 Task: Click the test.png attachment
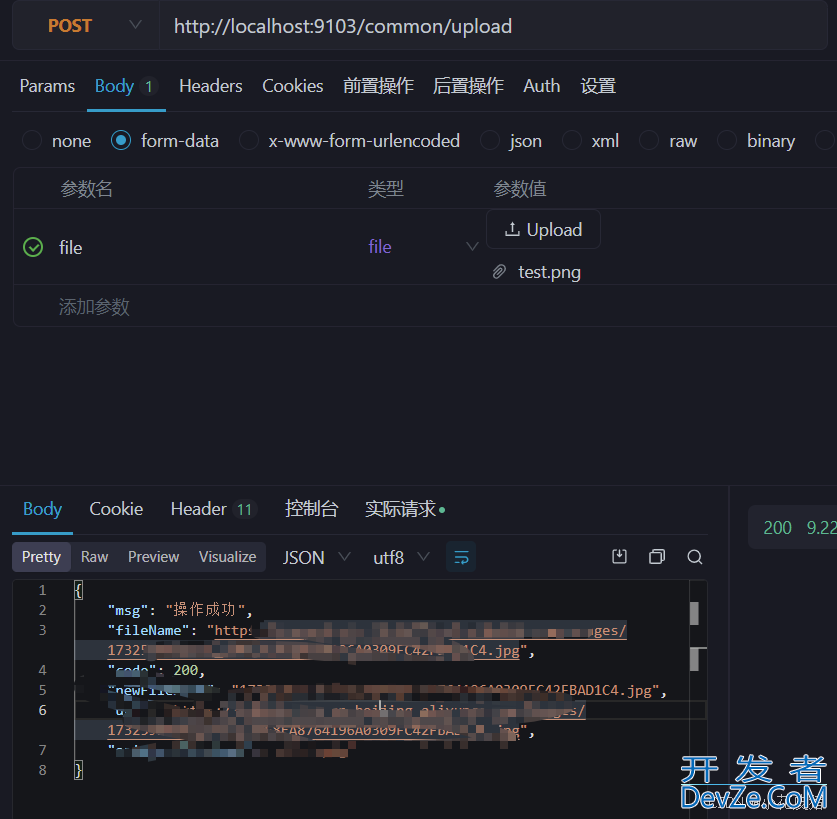549,272
